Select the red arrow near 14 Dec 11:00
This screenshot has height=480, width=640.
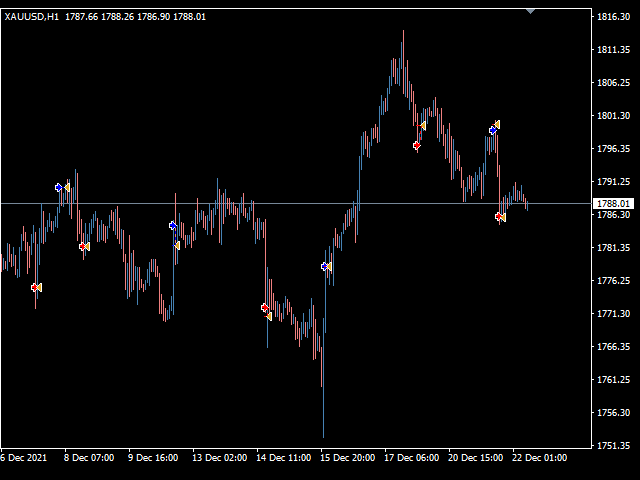264,308
